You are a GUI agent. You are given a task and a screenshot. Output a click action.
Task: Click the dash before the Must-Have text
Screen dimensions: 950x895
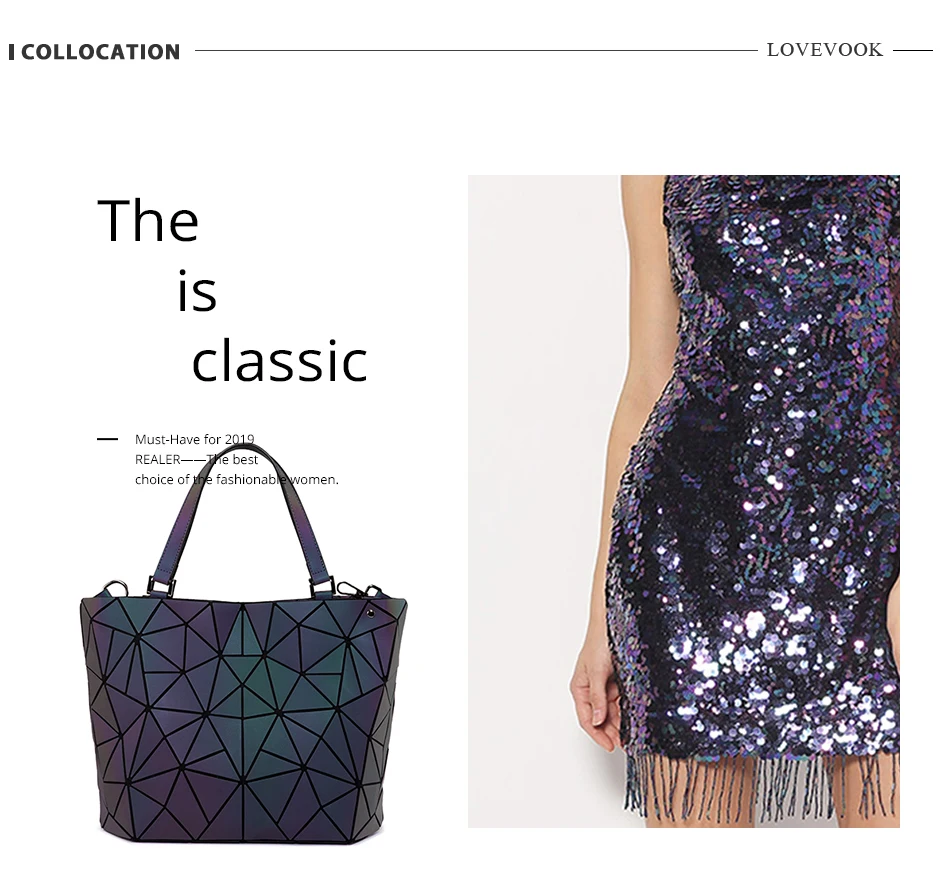tap(107, 439)
